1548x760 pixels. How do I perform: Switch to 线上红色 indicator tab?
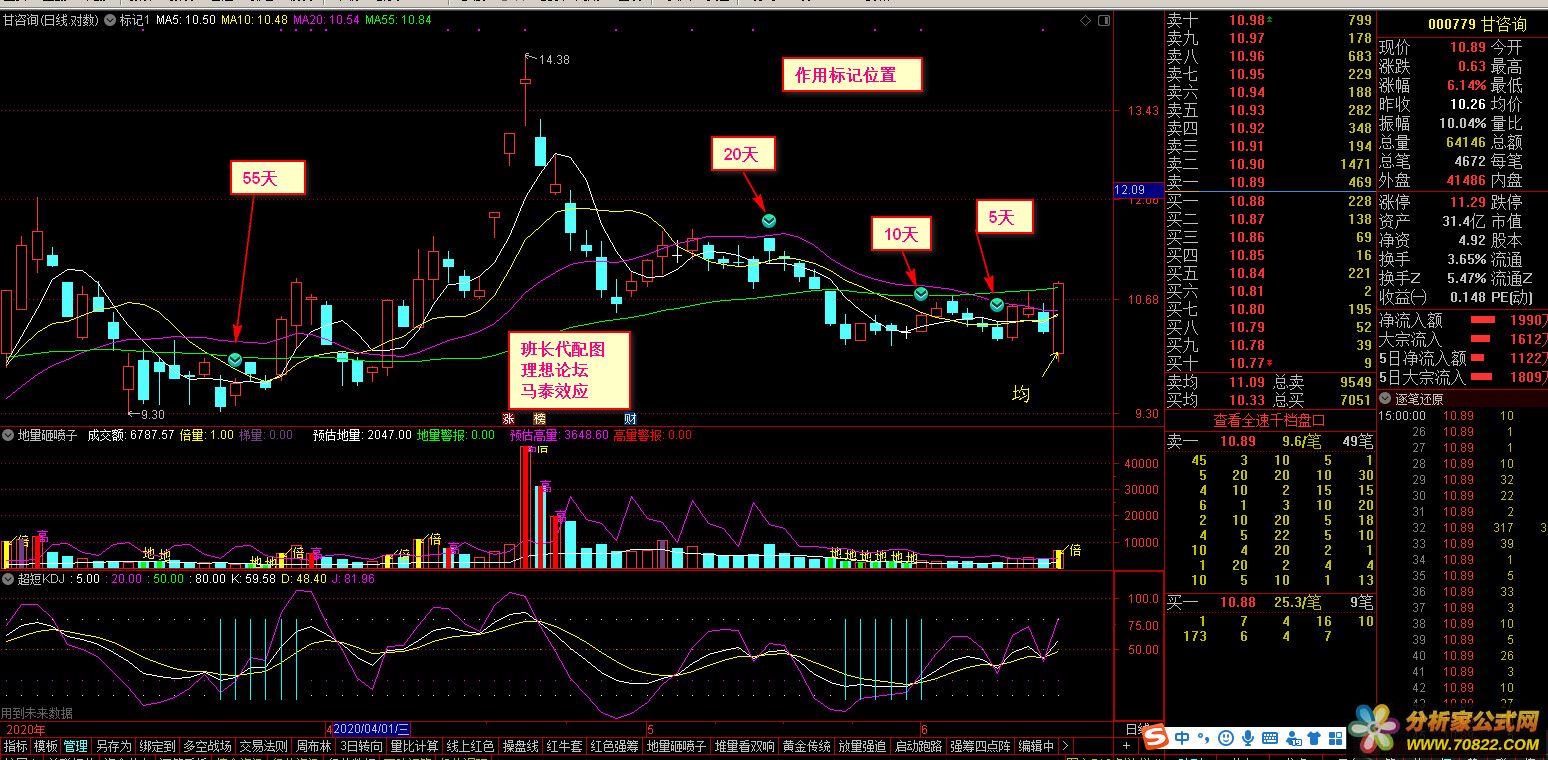470,746
